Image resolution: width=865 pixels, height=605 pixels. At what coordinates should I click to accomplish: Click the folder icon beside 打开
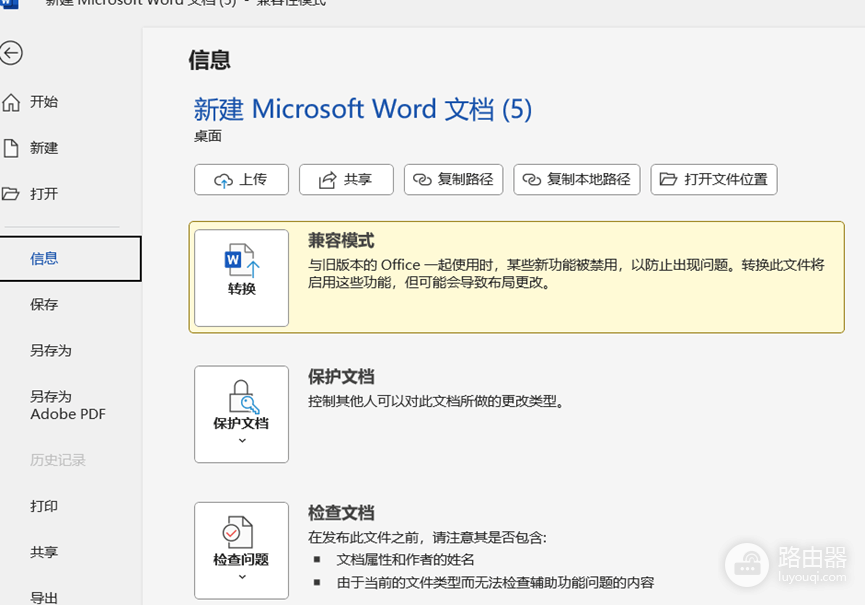click(x=10, y=194)
